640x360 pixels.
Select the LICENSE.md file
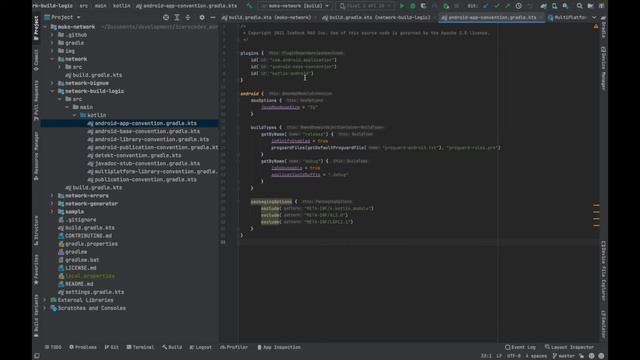click(78, 268)
